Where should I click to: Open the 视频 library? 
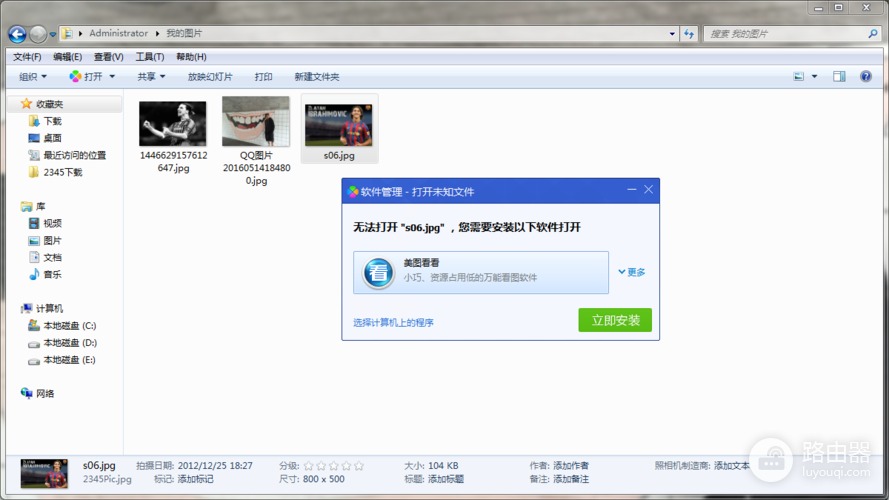coord(52,223)
